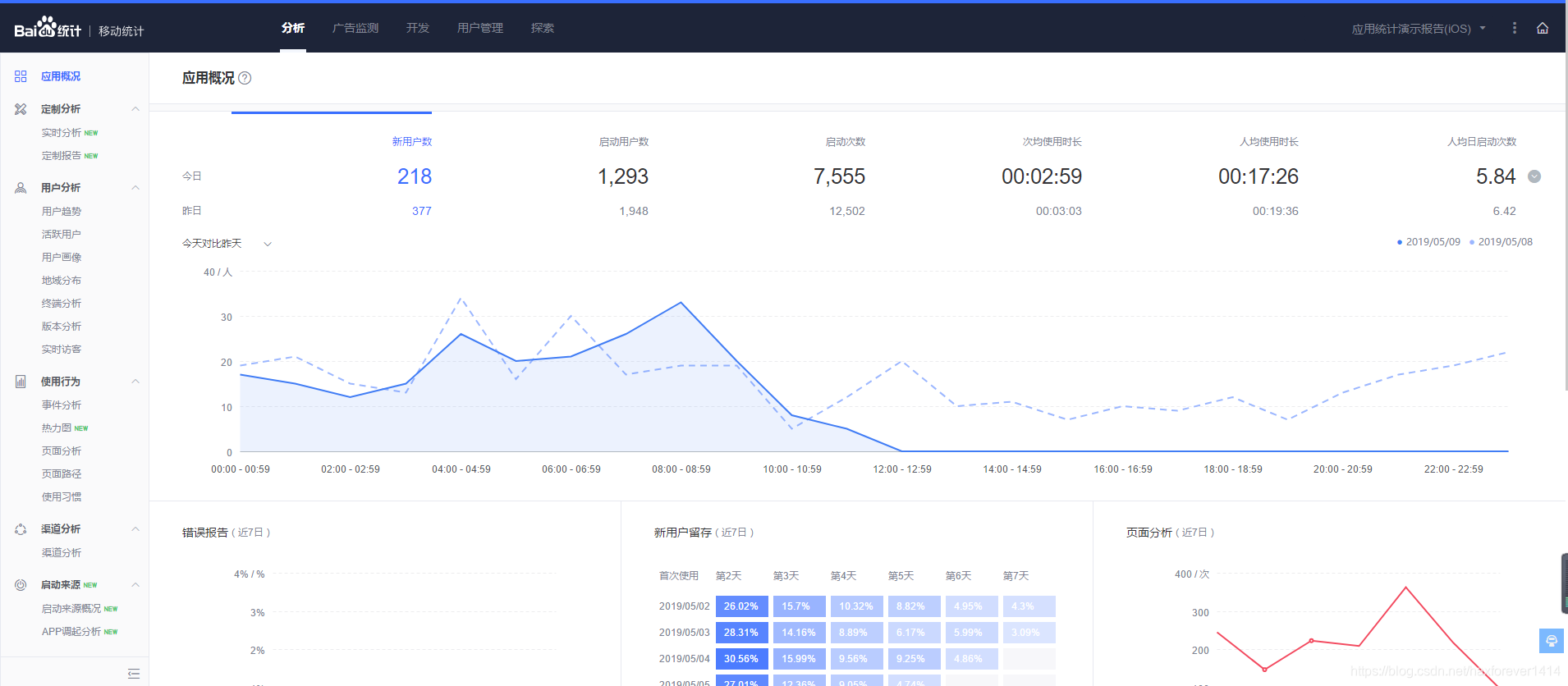This screenshot has height=686, width=1568.
Task: Switch to the 探索 tab
Action: pos(543,28)
